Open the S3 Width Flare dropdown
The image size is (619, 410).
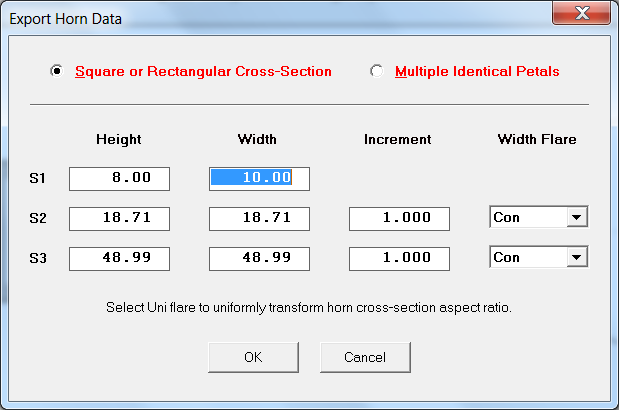(577, 257)
